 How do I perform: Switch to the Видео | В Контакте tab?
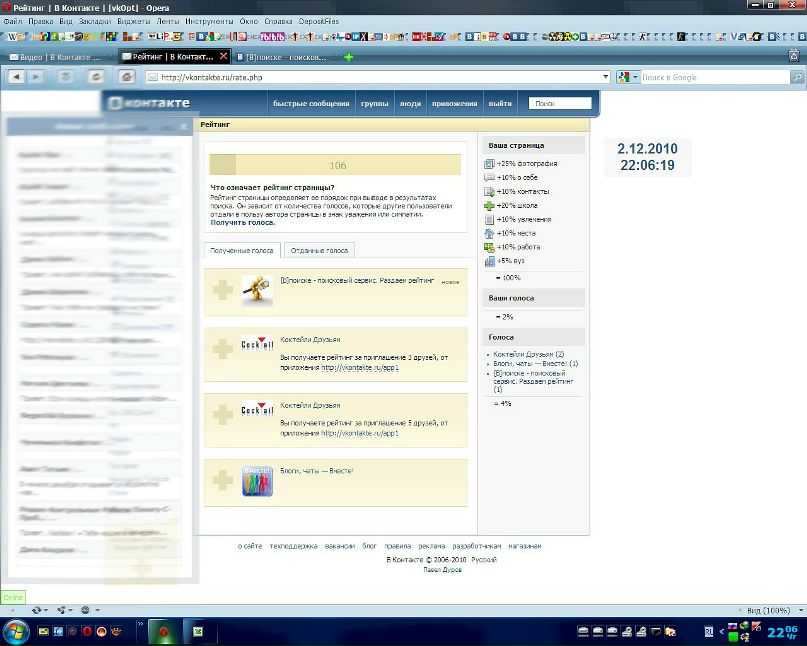pyautogui.click(x=61, y=57)
